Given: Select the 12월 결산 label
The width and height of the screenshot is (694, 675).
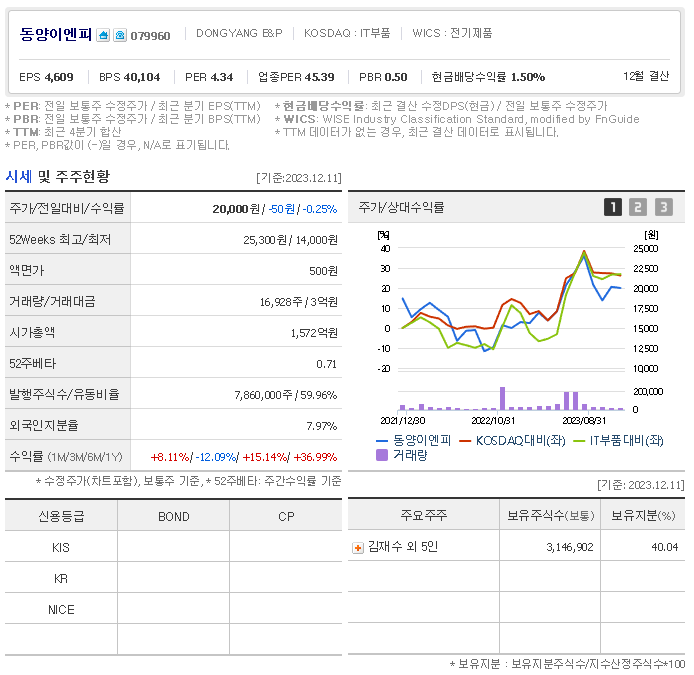Looking at the screenshot, I should tap(646, 76).
